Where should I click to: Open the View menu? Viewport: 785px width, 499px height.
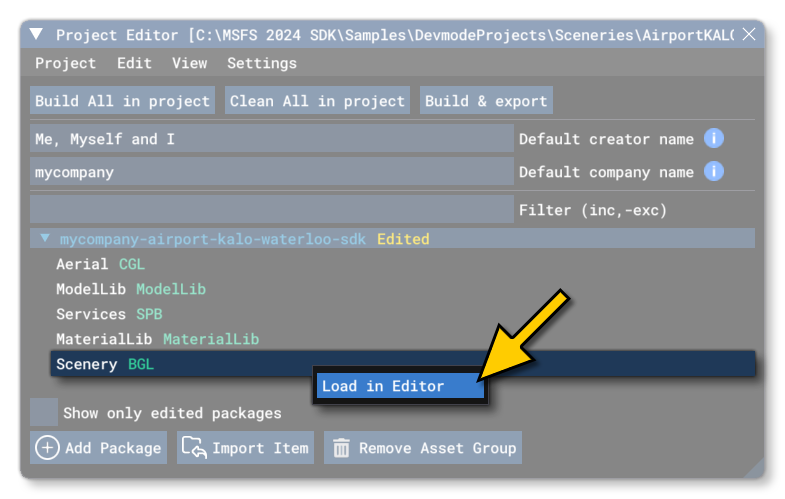189,63
